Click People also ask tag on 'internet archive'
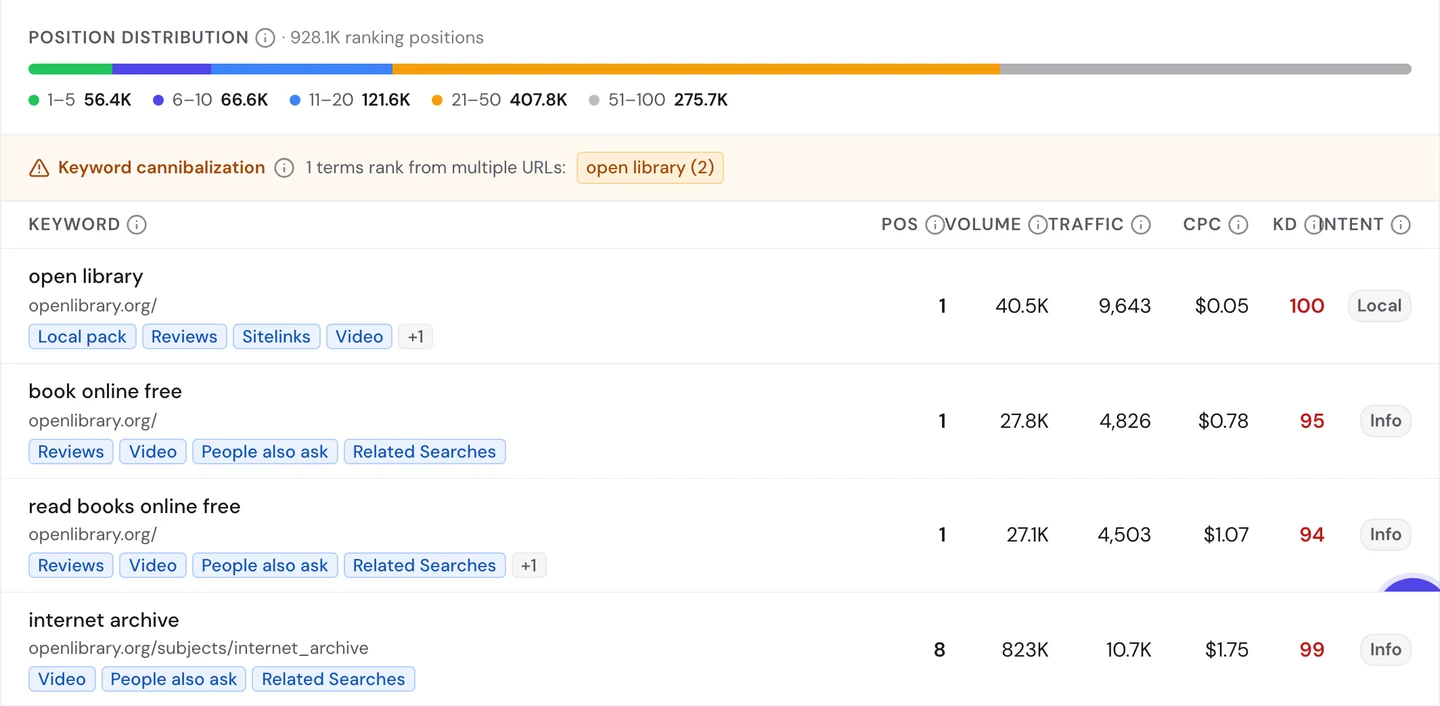 (x=174, y=679)
